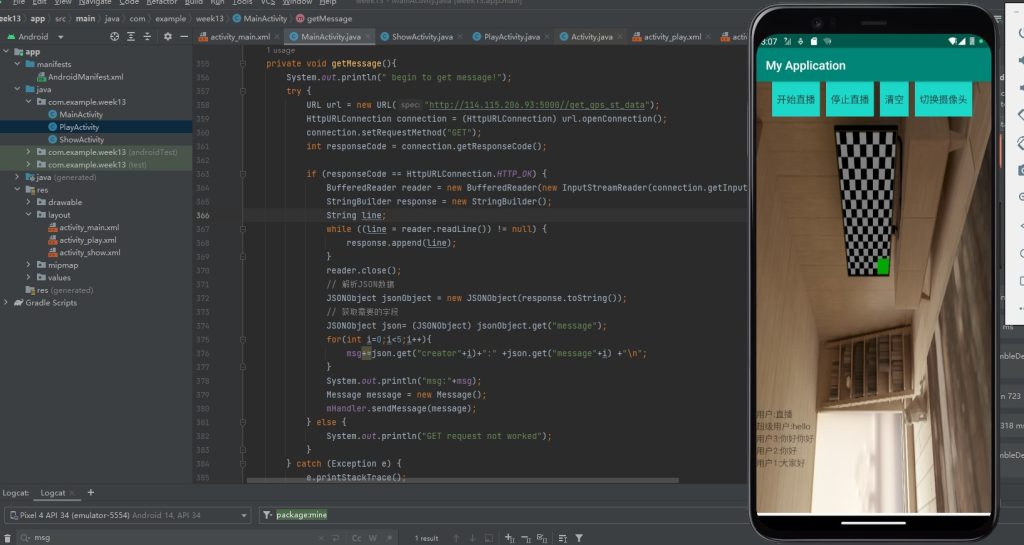
Task: Click the collapse all icon in project panel
Action: [148, 37]
